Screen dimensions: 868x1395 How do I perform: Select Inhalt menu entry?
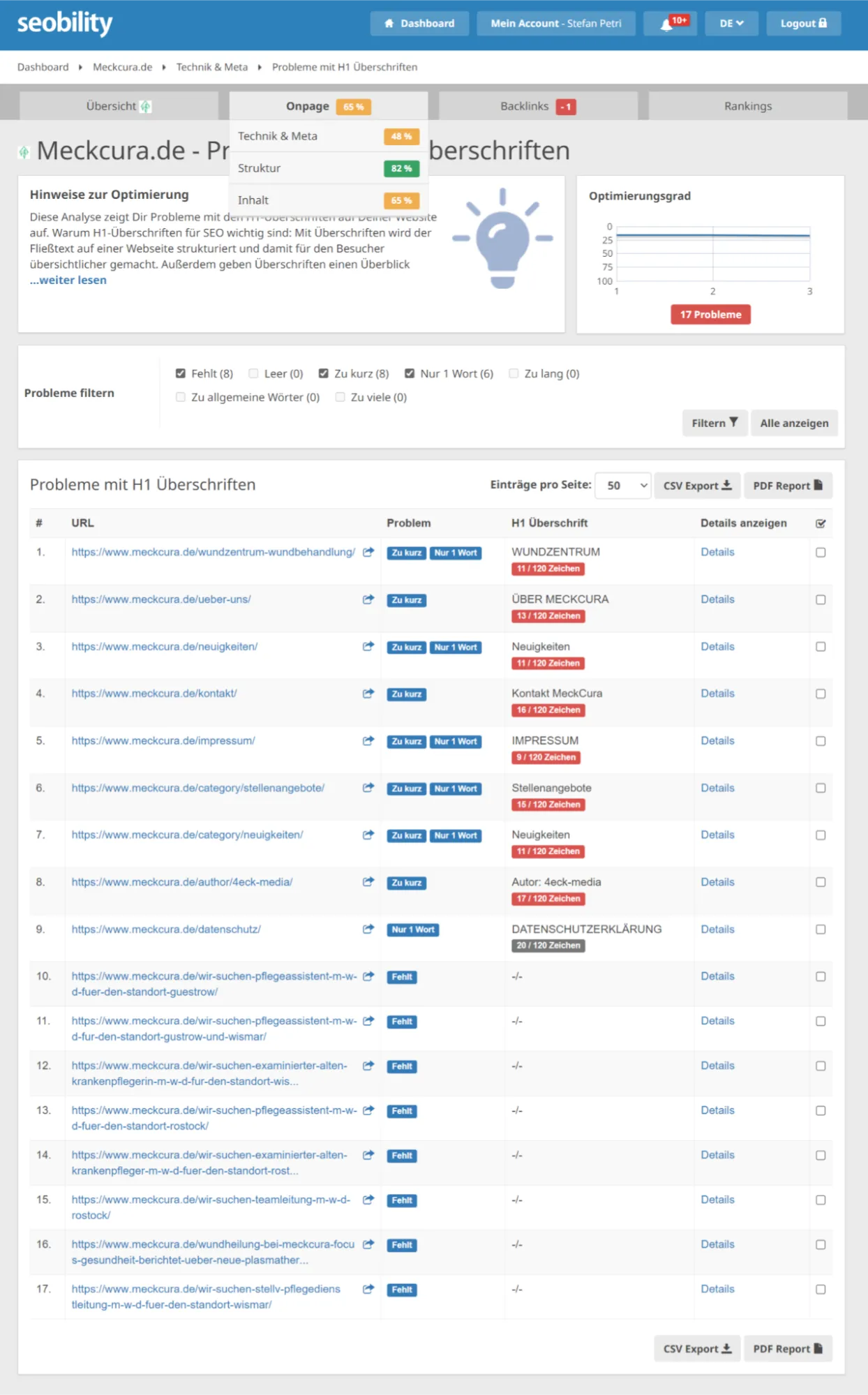[329, 200]
